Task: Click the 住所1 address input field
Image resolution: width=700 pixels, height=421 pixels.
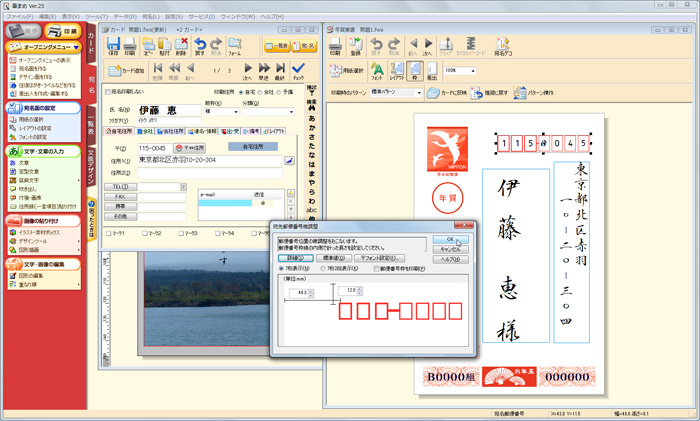Action: [x=210, y=159]
